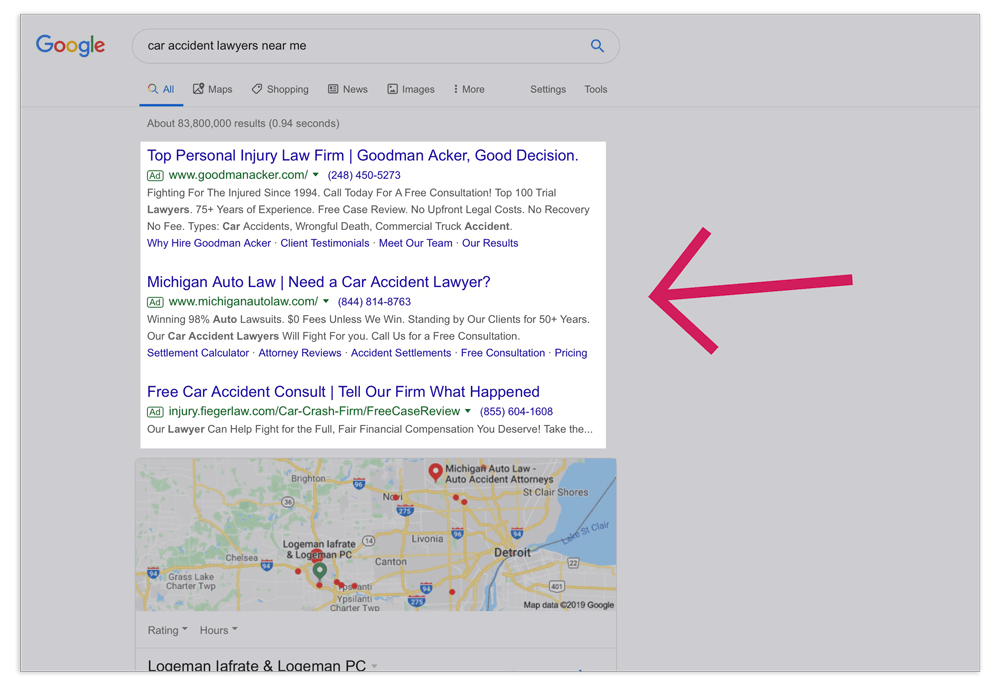Open Free Car Accident Consult ad headline
The height and width of the screenshot is (685, 1000).
(x=343, y=392)
